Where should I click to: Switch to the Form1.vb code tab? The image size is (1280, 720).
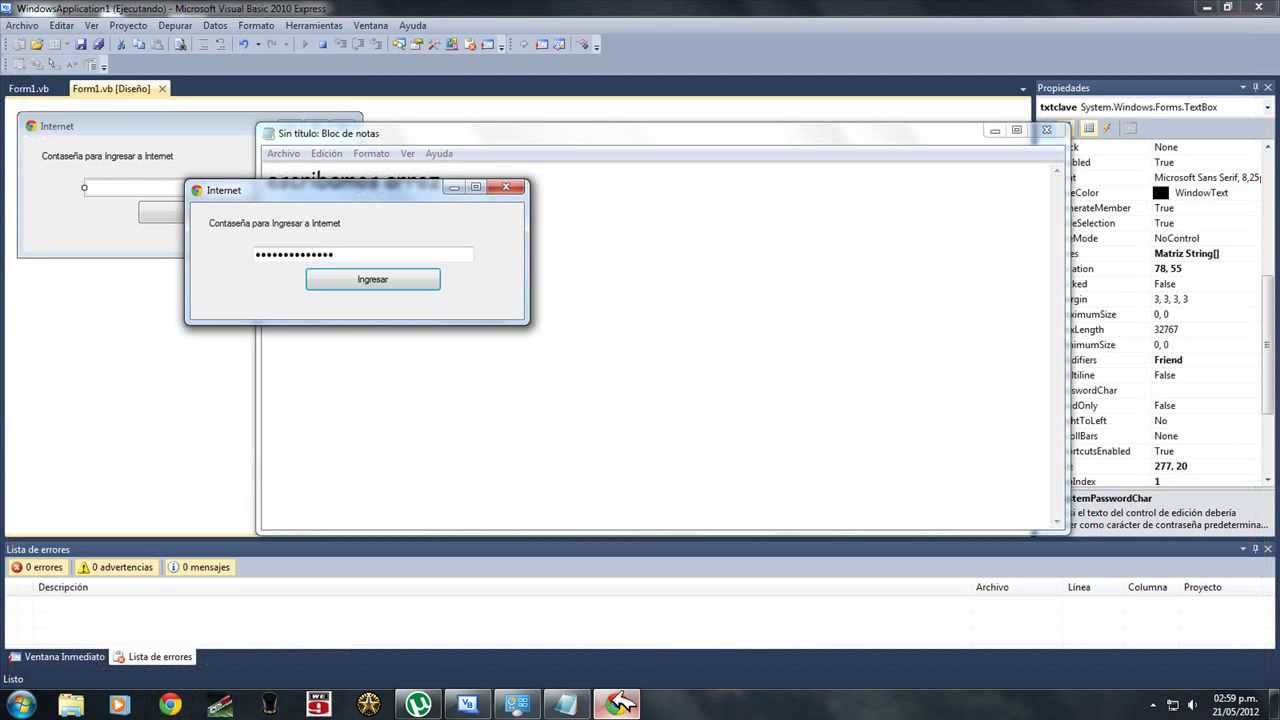tap(29, 89)
